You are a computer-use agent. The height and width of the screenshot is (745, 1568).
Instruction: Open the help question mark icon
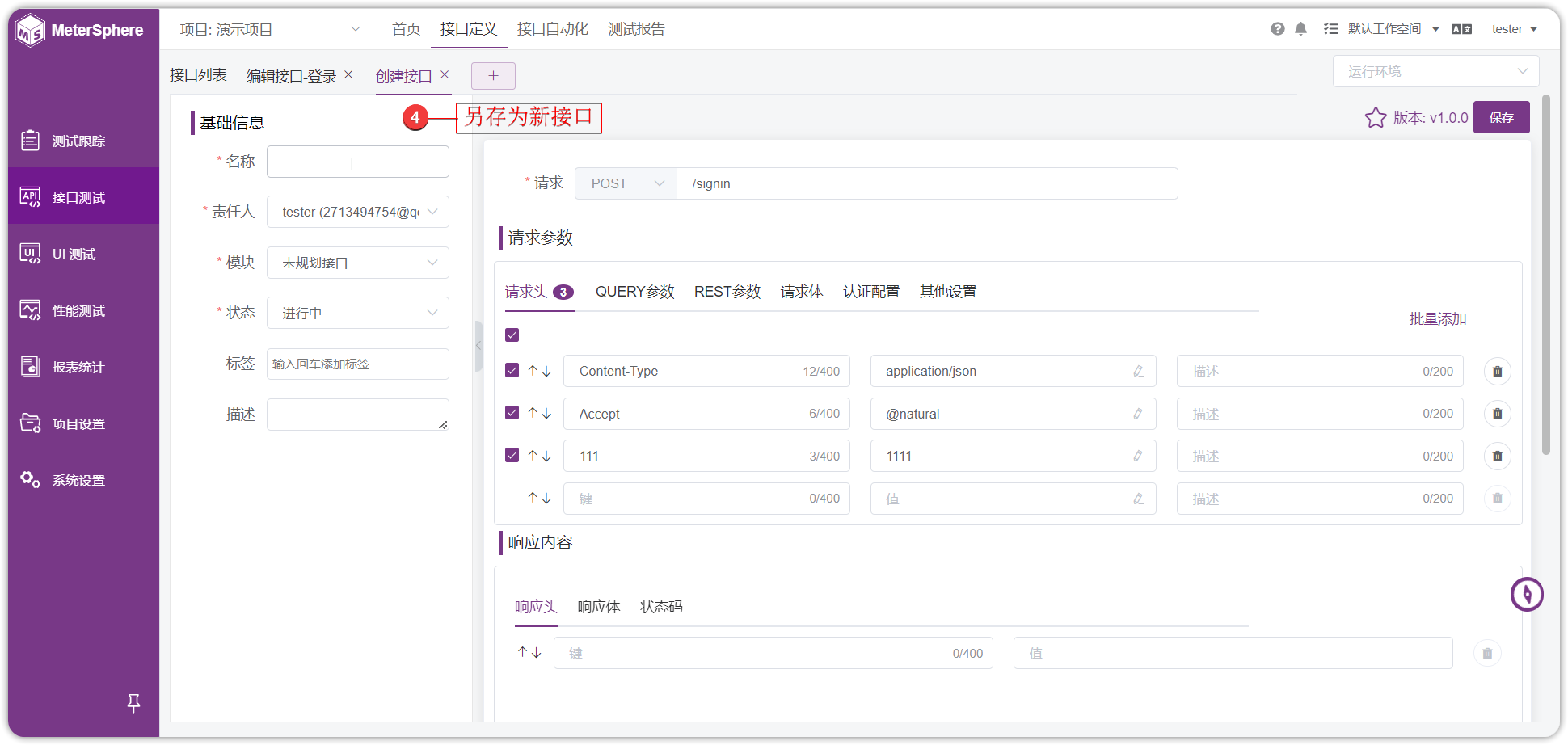(1277, 29)
